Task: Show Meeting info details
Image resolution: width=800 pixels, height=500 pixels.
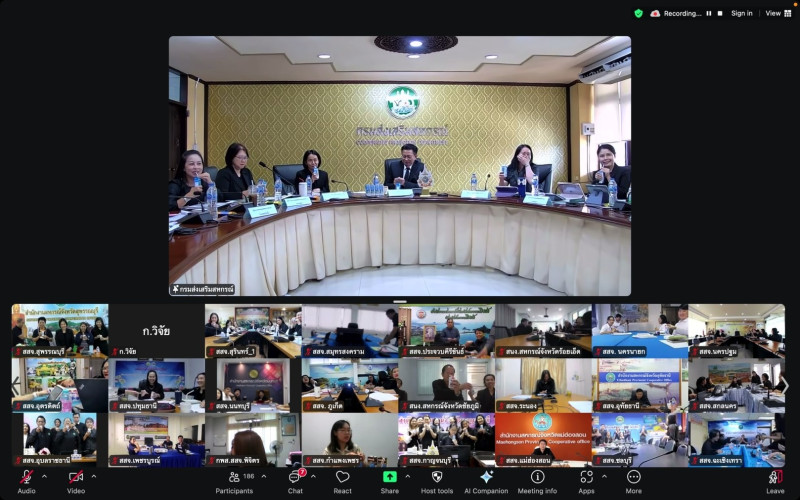Action: click(x=537, y=481)
